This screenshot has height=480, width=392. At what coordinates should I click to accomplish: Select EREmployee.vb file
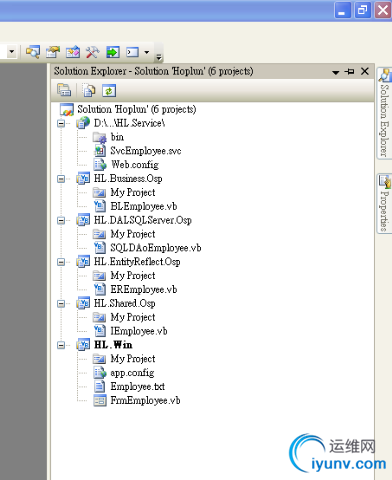pyautogui.click(x=144, y=289)
